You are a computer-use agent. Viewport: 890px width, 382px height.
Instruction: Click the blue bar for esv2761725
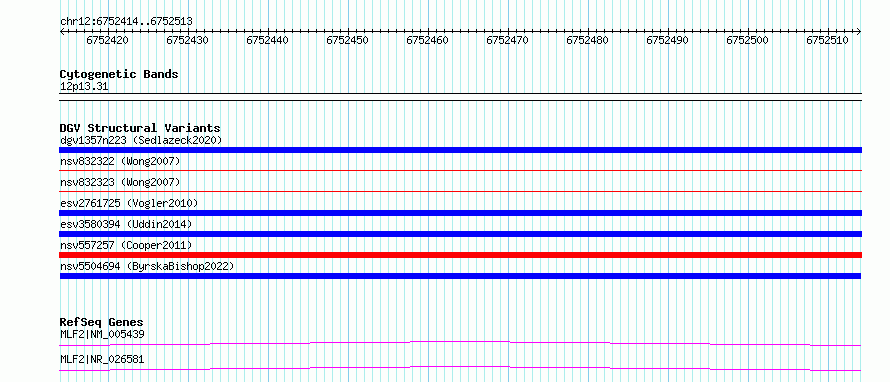tap(460, 213)
